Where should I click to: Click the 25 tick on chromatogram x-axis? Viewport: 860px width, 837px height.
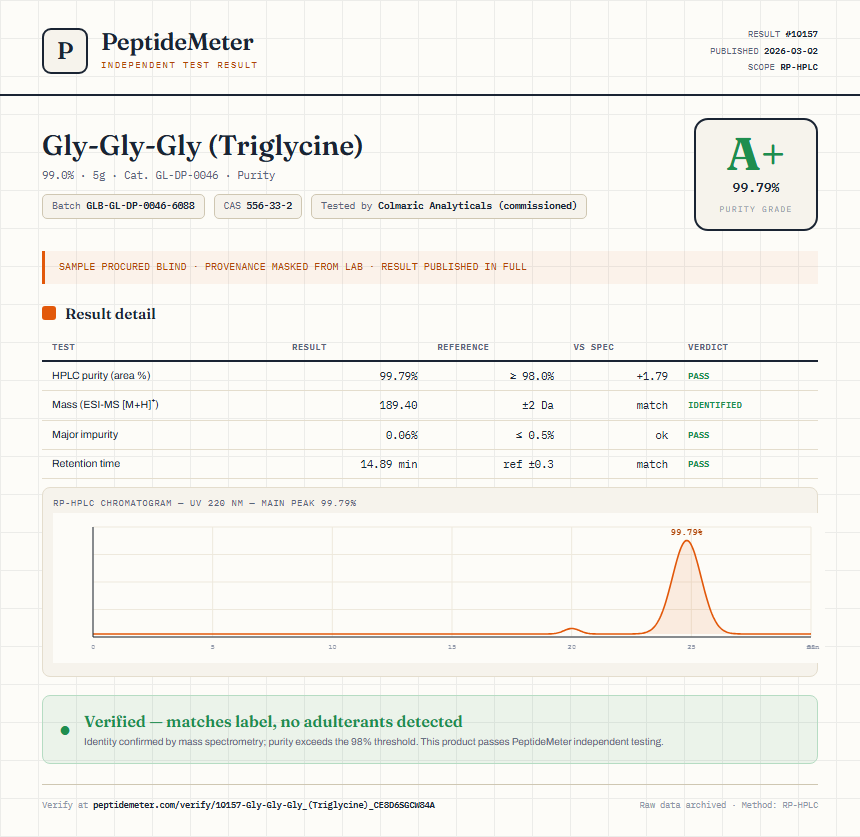(691, 647)
